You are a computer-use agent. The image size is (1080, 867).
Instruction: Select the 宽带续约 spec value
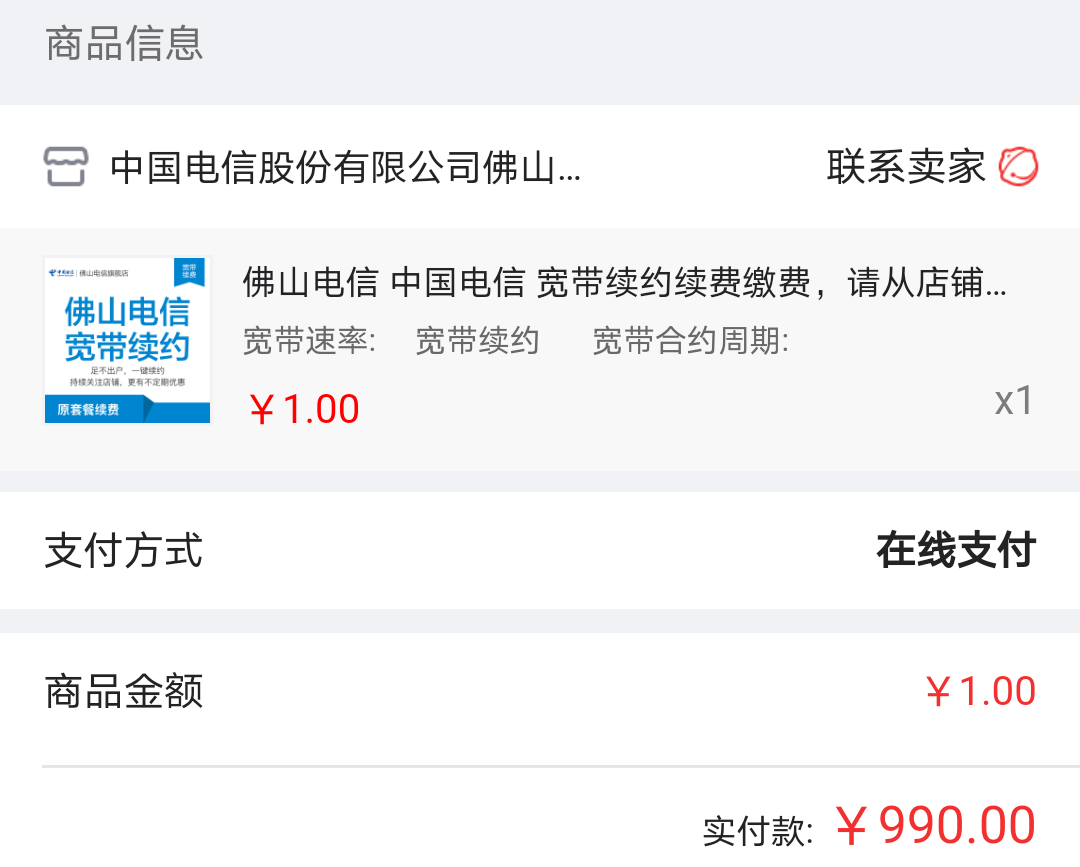click(x=477, y=341)
